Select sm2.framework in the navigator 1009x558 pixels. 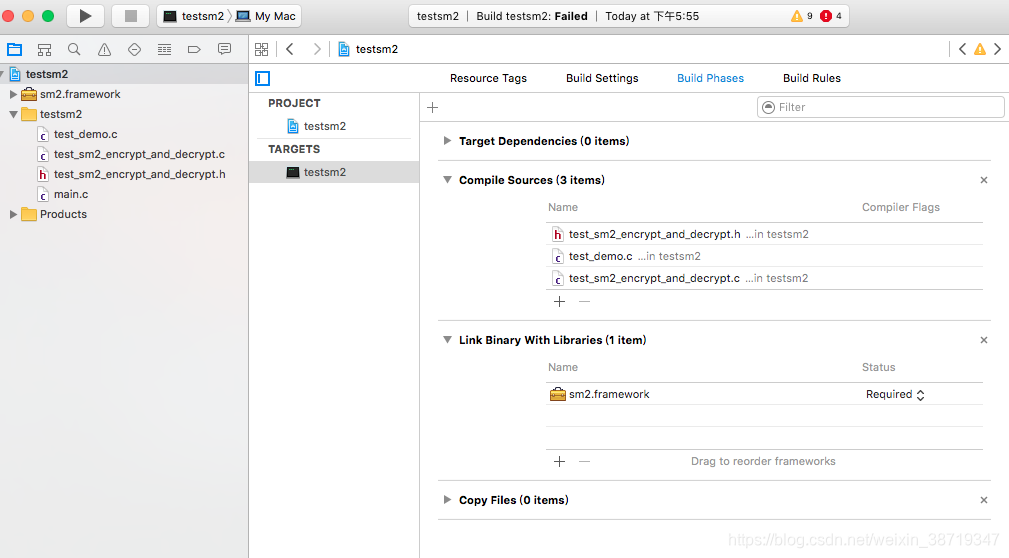(80, 94)
